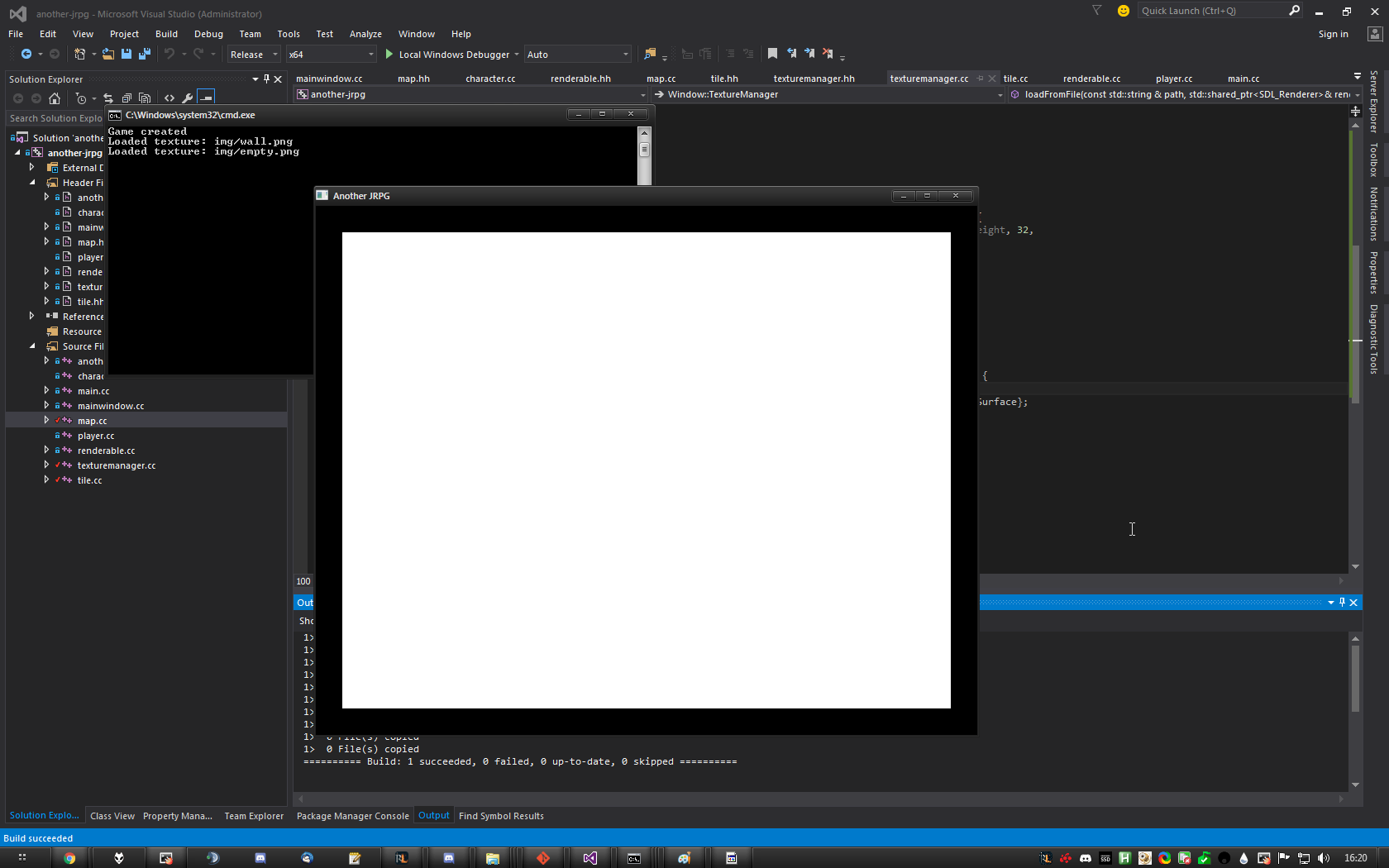This screenshot has height=868, width=1389.
Task: Switch to the main.cc editor tab
Action: [x=1243, y=79]
